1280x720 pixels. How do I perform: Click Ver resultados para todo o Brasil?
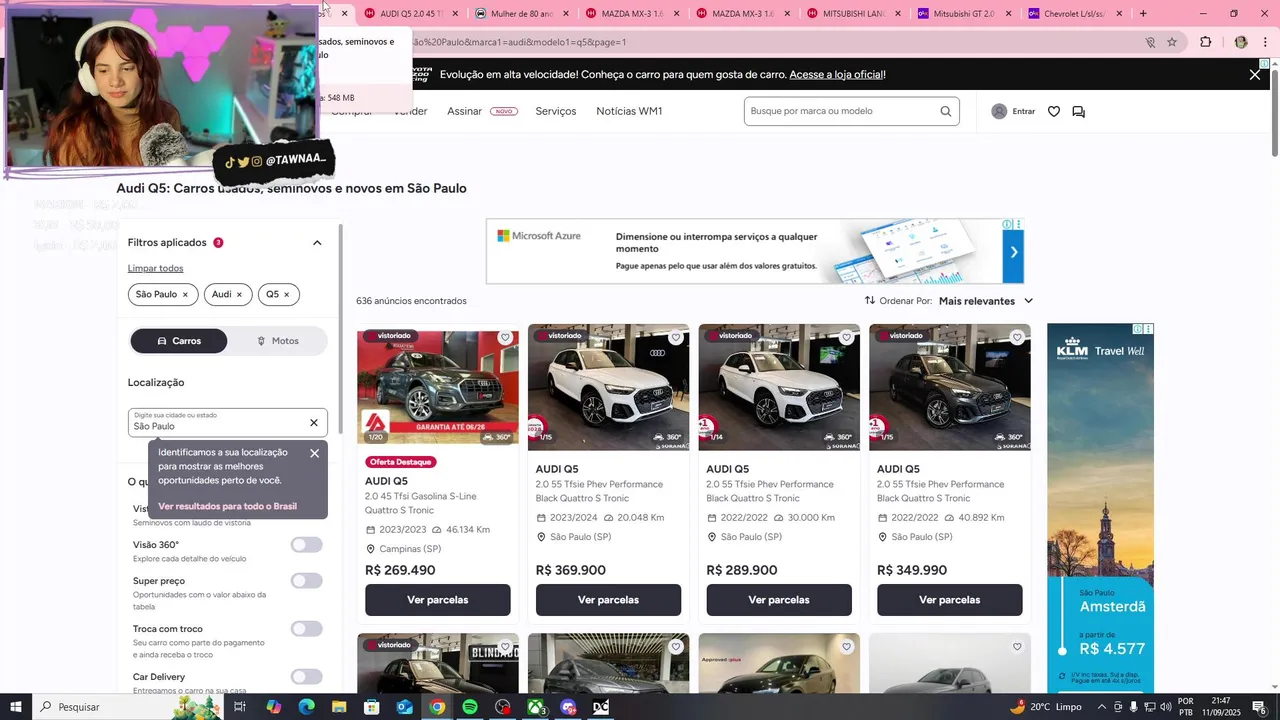[227, 506]
